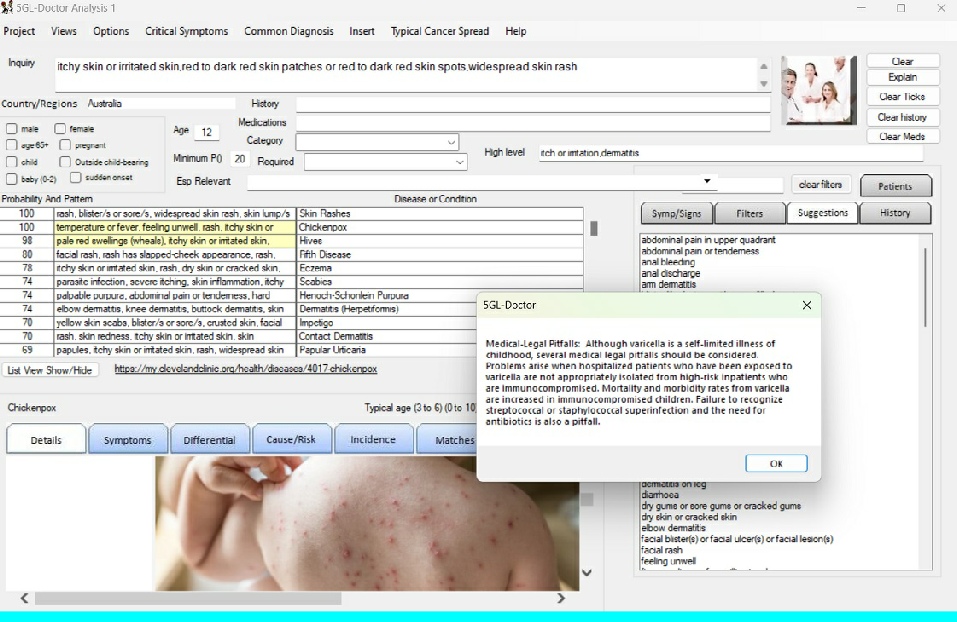957x622 pixels.
Task: Open the Typical Cancer Spread menu
Action: tap(439, 31)
